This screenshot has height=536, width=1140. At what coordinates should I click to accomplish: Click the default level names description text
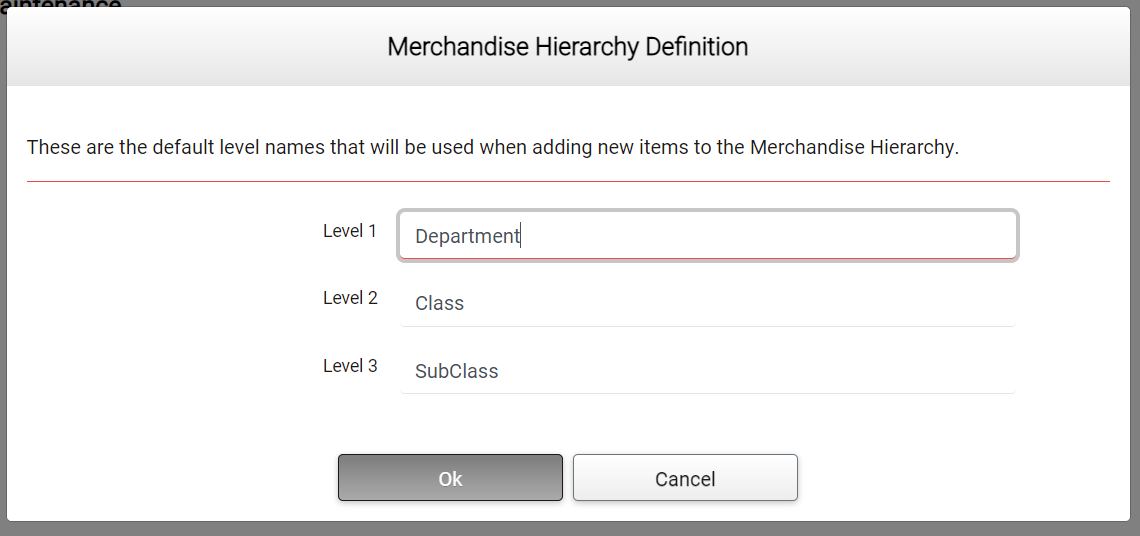(x=492, y=147)
